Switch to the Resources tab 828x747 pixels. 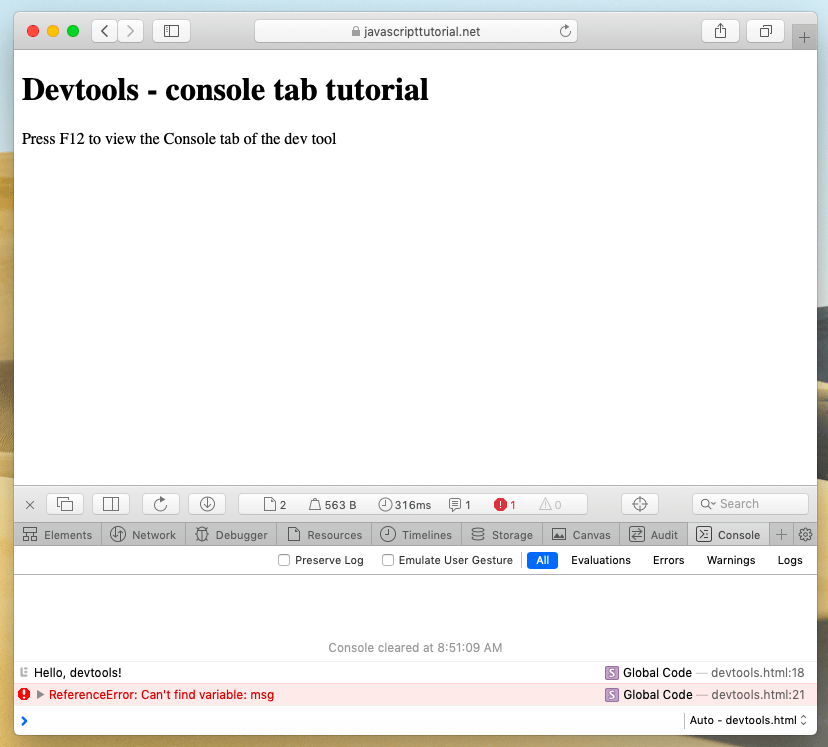tap(324, 535)
